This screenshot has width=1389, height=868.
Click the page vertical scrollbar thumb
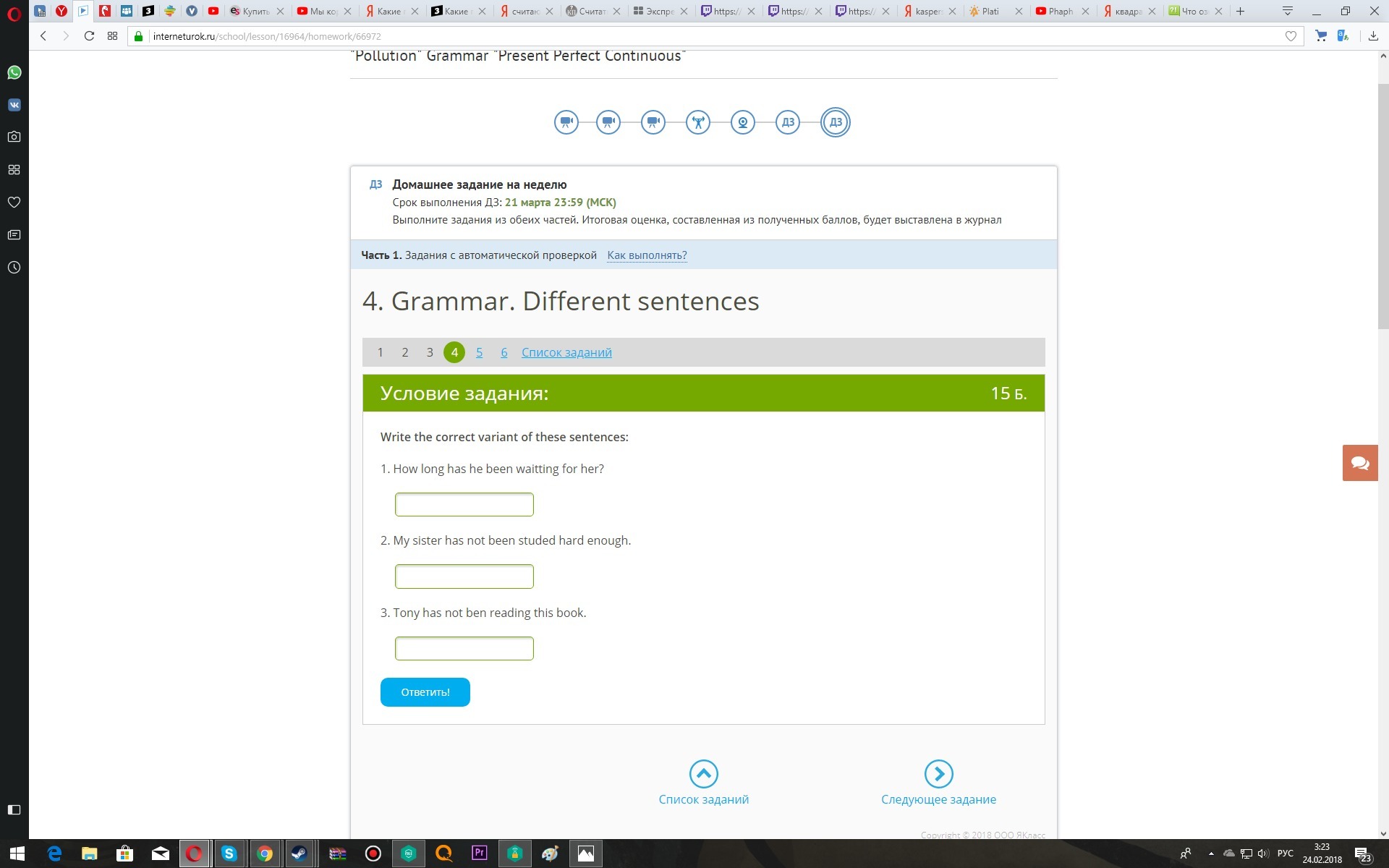1382,203
